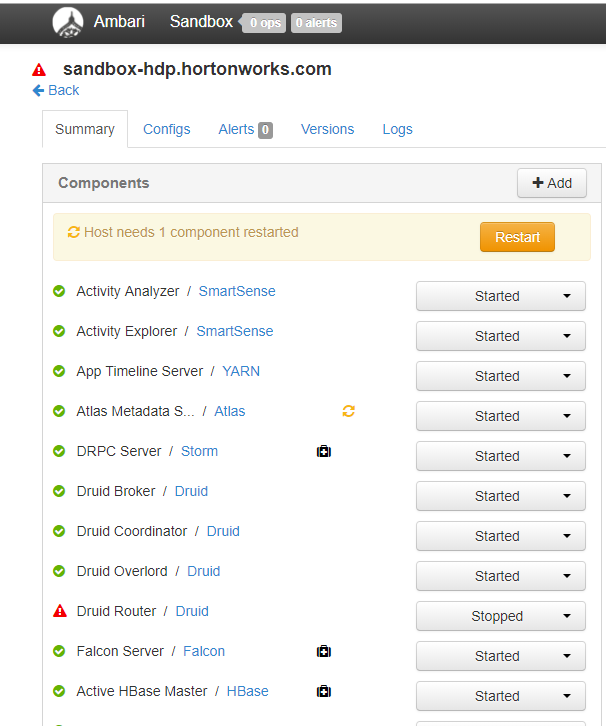Viewport: 606px width, 726px height.
Task: Open the Druid Router Stopped dropdown
Action: [x=501, y=616]
